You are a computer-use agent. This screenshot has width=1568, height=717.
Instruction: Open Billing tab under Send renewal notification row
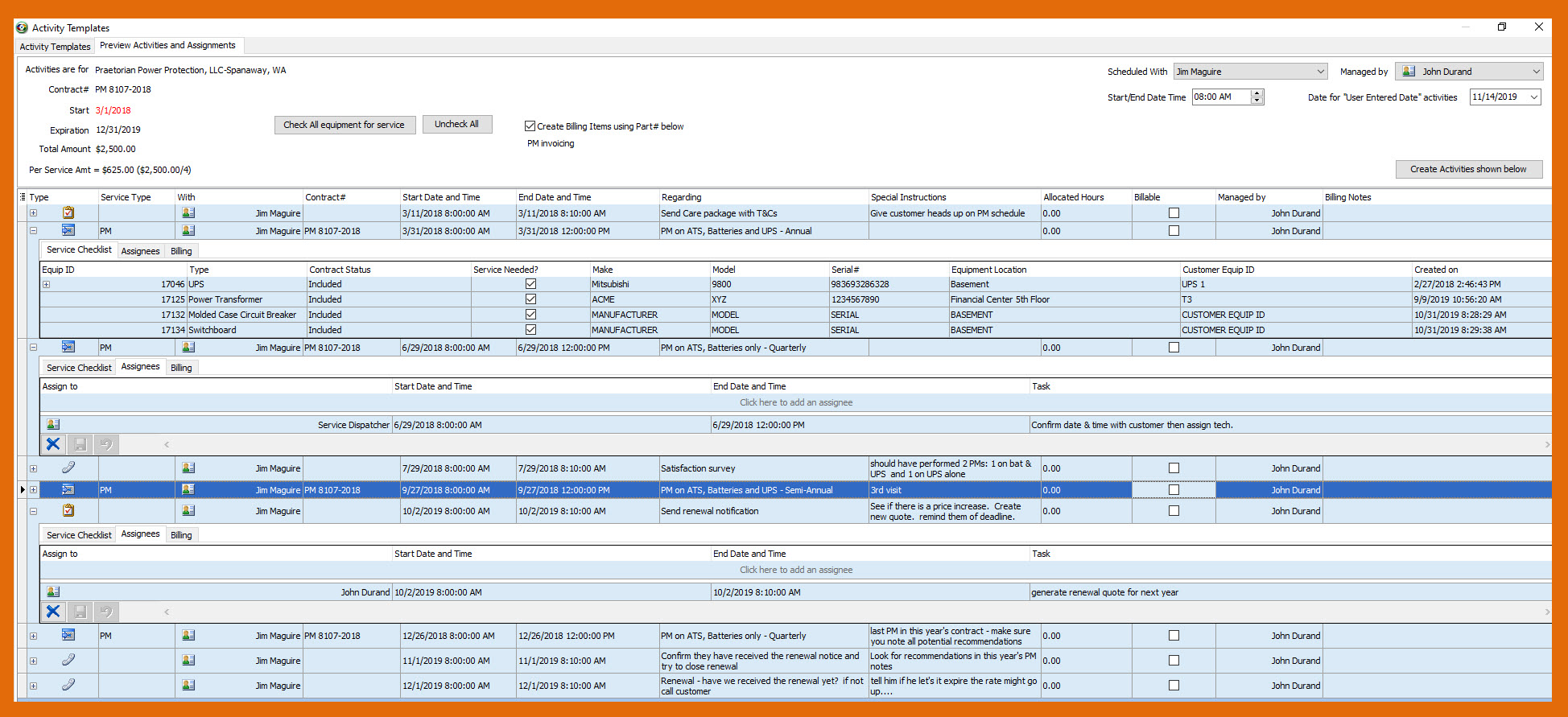pos(181,535)
